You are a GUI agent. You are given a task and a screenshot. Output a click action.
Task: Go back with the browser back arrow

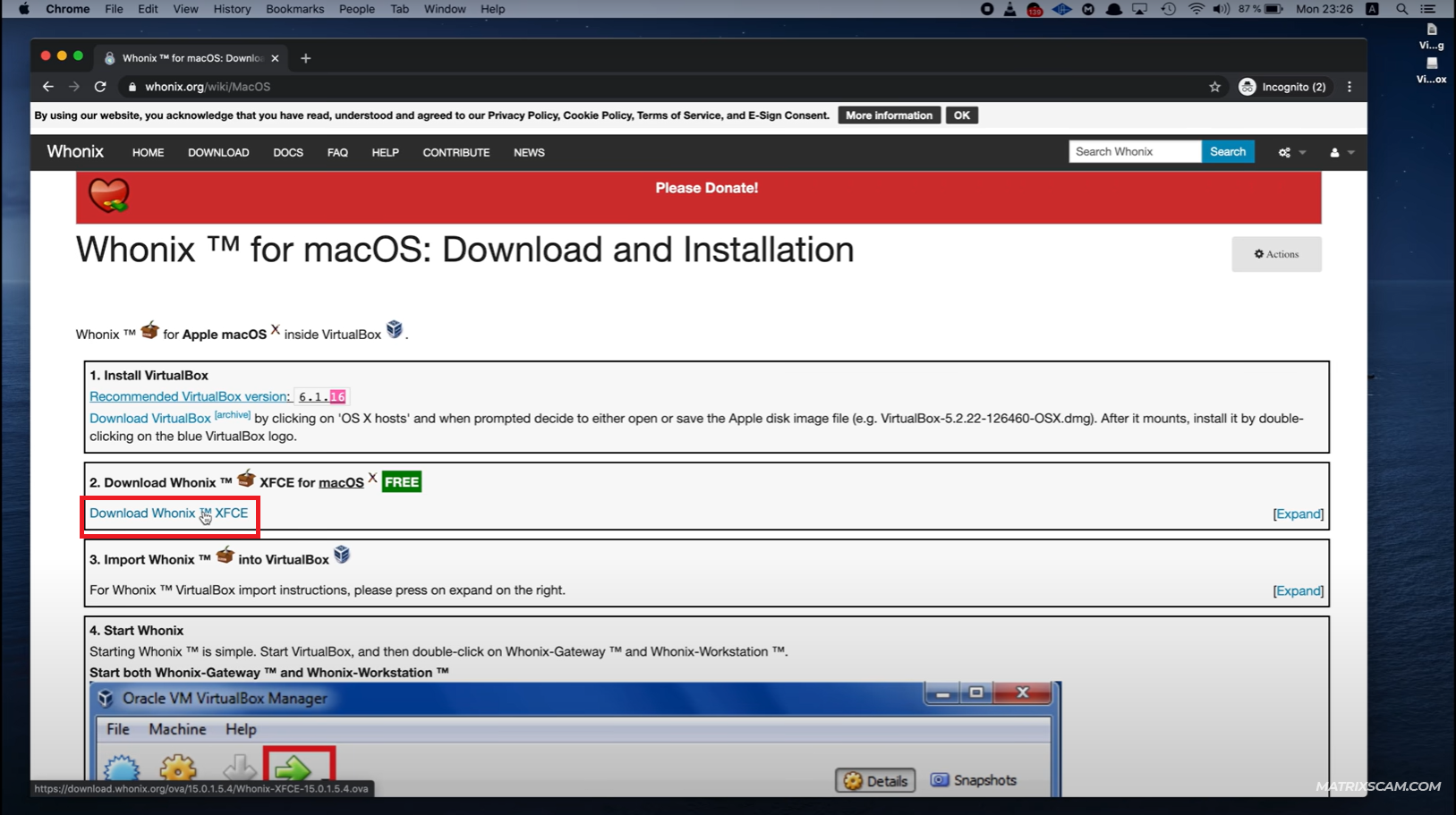coord(48,87)
